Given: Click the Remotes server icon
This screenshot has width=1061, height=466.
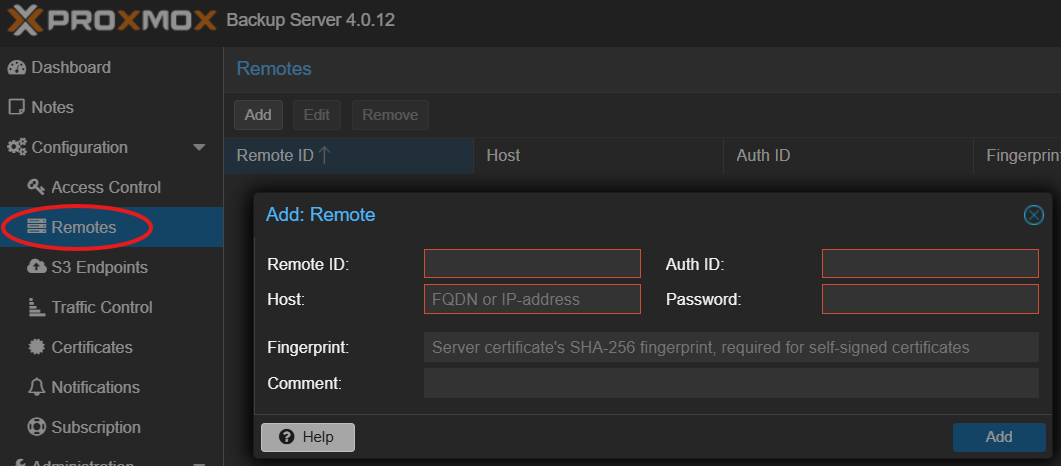Looking at the screenshot, I should click(37, 227).
